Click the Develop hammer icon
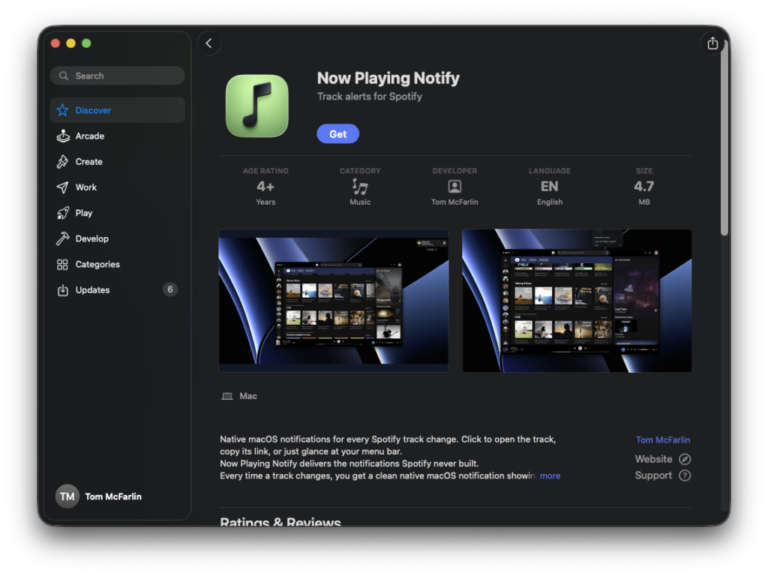The width and height of the screenshot is (768, 576). pyautogui.click(x=63, y=239)
